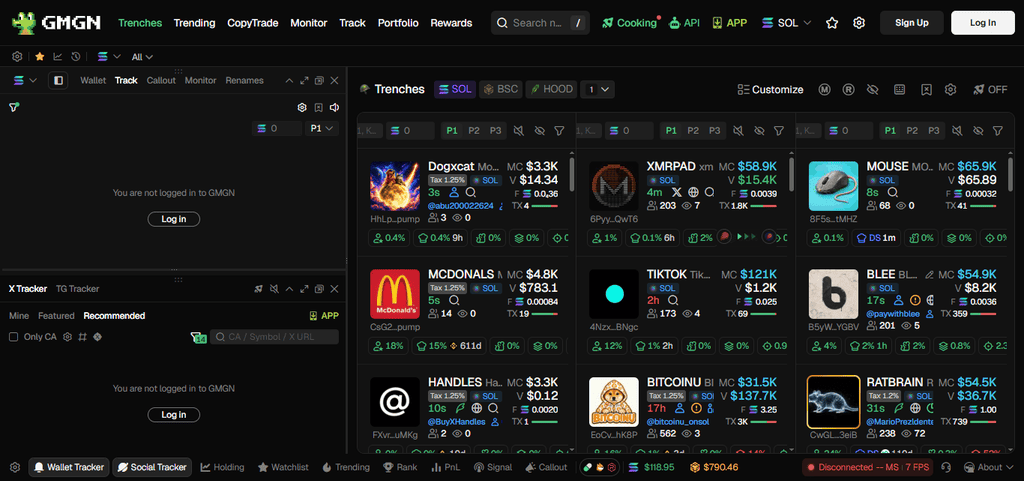Image resolution: width=1024 pixels, height=481 pixels.
Task: Open Track panel chain selector dropdown
Action: (x=25, y=80)
